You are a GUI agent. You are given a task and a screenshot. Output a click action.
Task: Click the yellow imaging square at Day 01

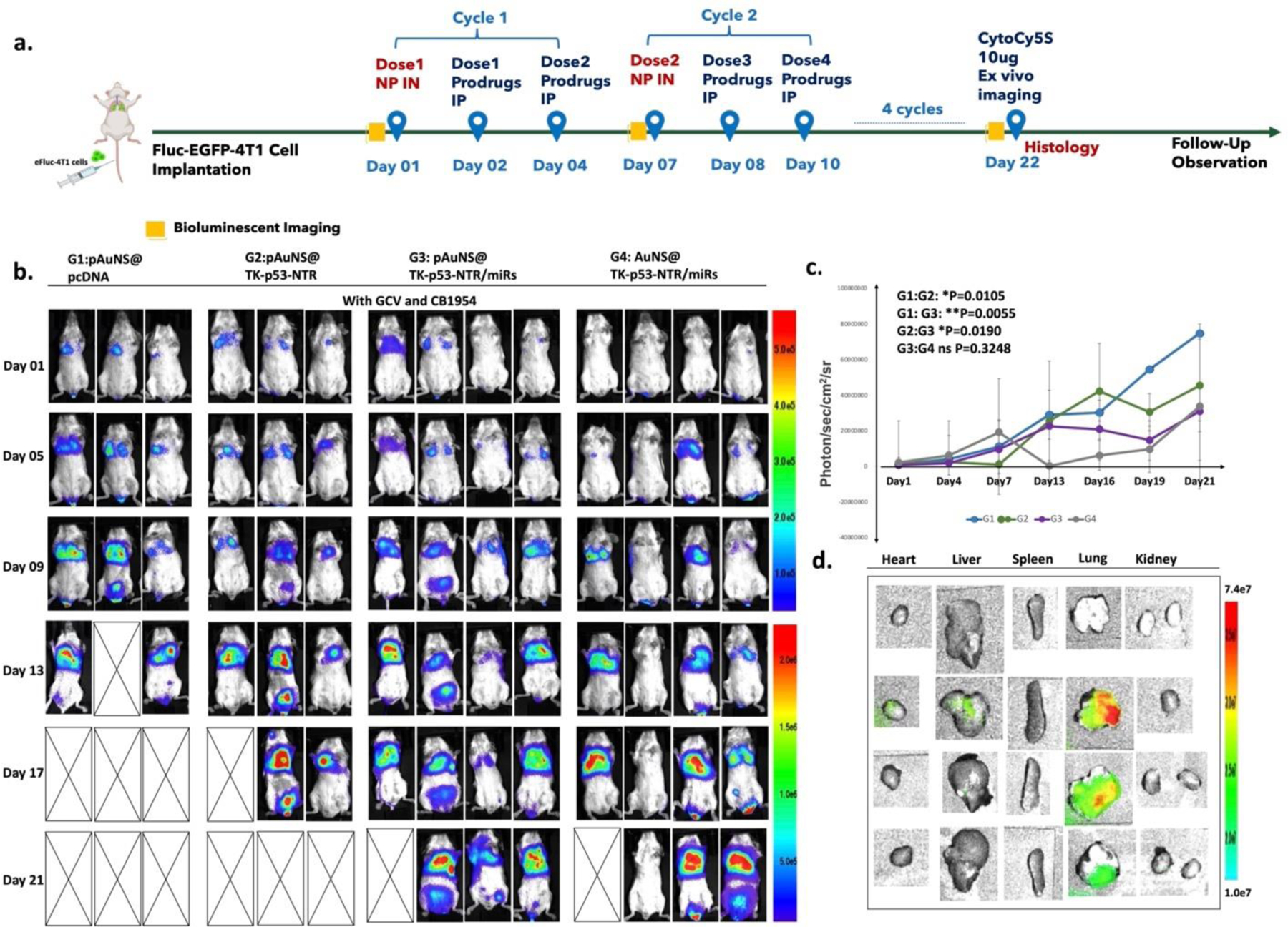pos(376,132)
